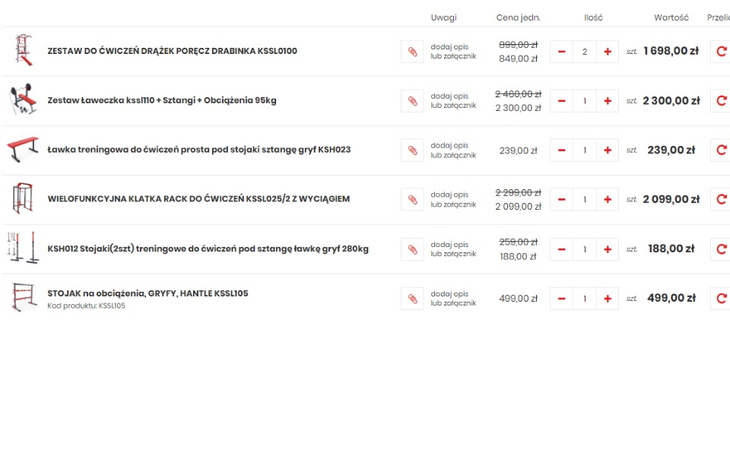Open the STOJAK na obciążenia, GRYFY, HANTLE product link
The height and width of the screenshot is (456, 730).
(147, 293)
